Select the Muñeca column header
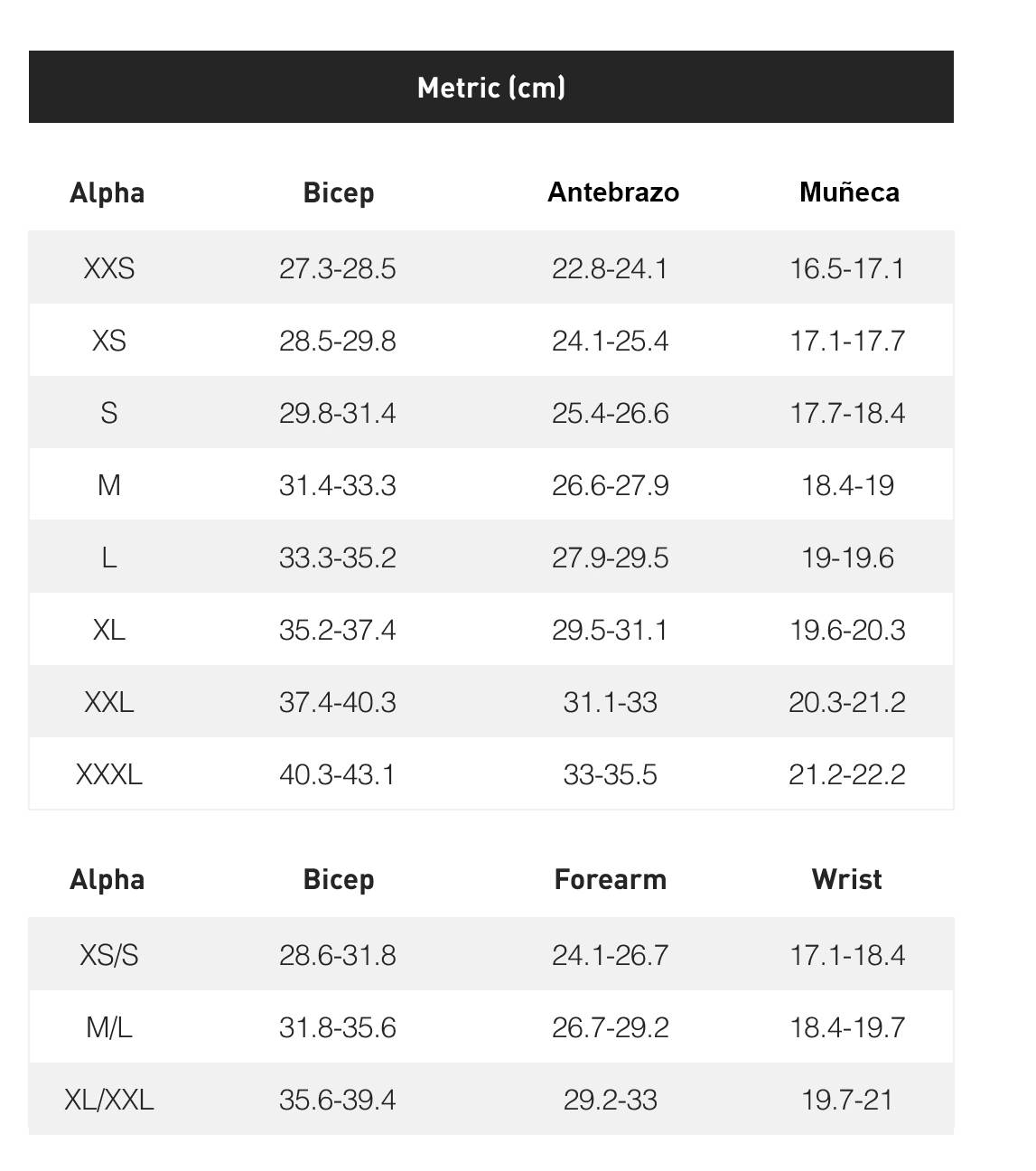 coord(849,192)
